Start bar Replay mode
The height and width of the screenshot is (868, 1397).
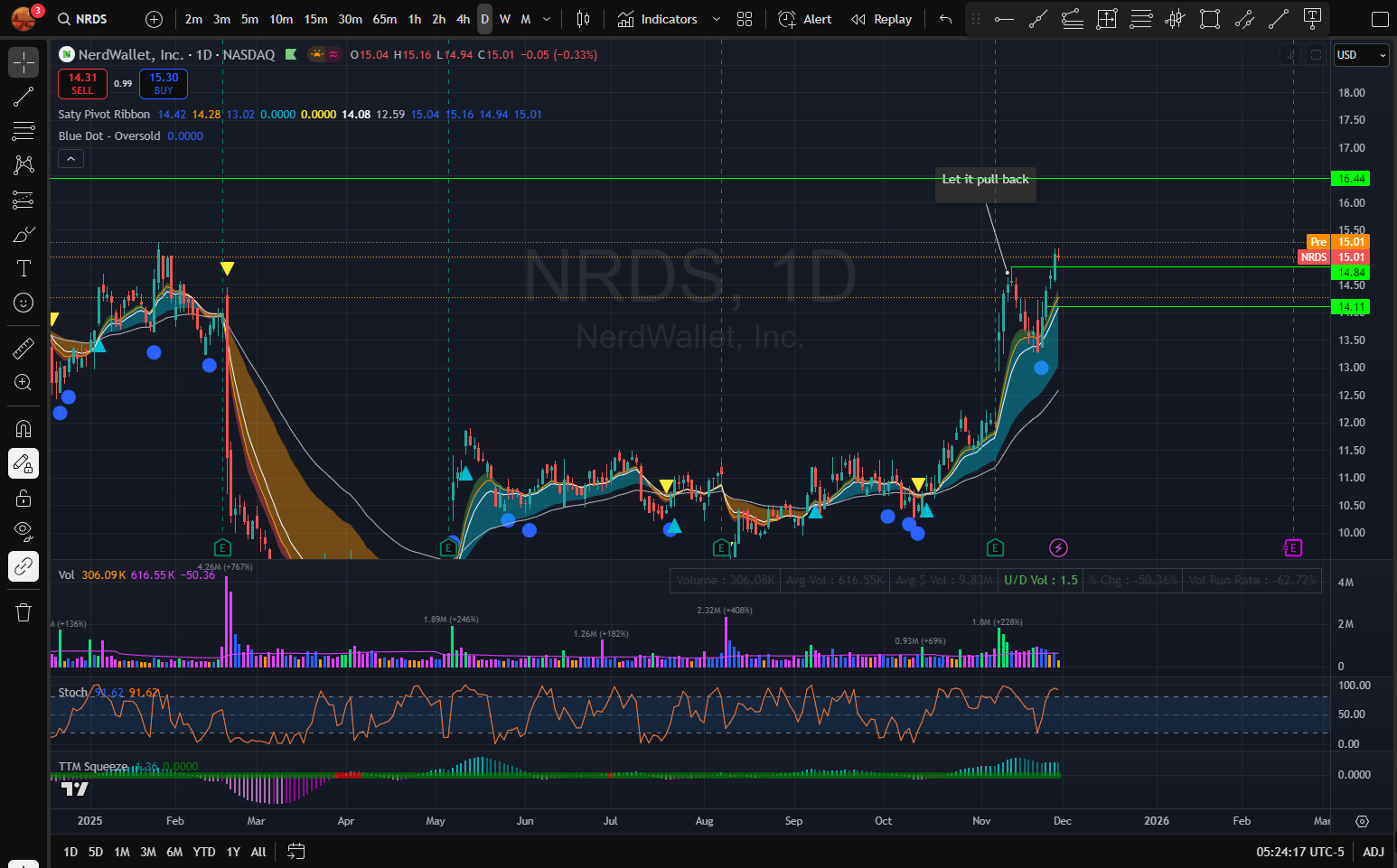881,19
